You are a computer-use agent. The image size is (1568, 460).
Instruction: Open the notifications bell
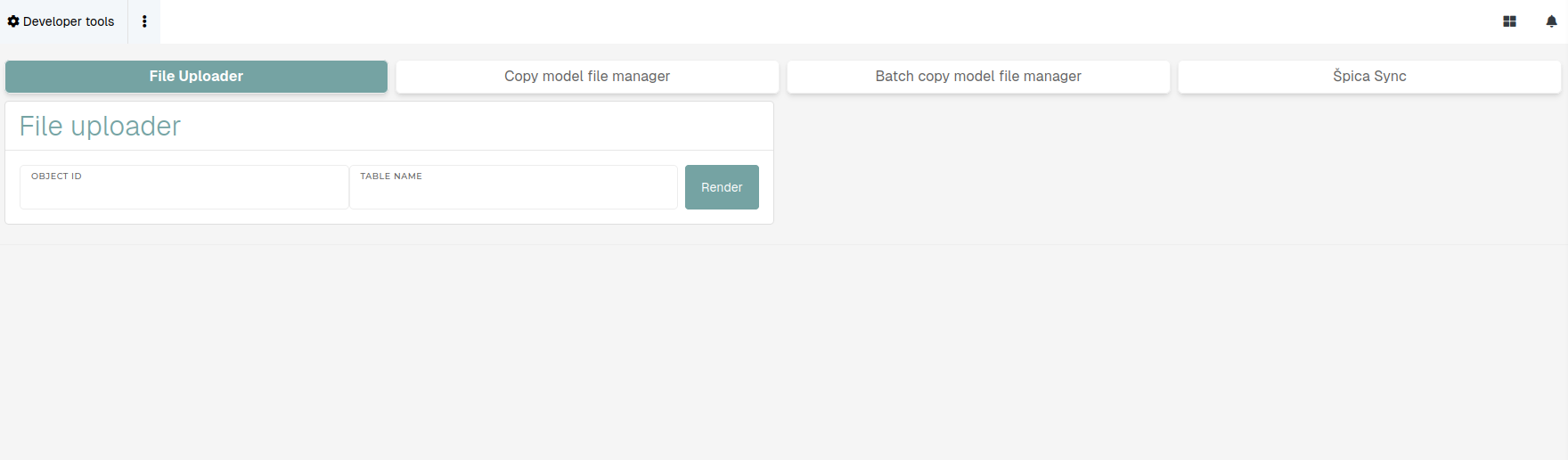pos(1551,21)
